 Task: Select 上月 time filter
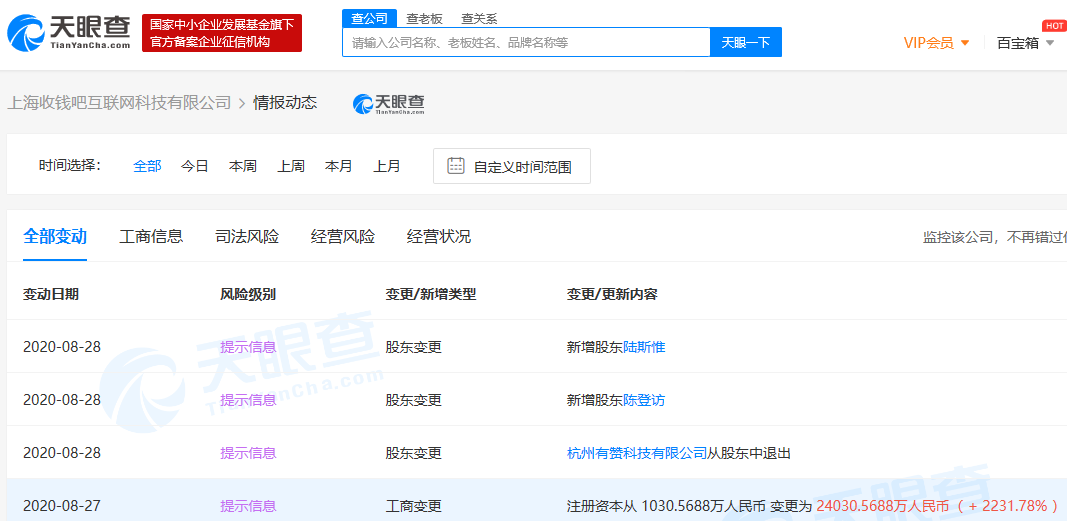387,166
